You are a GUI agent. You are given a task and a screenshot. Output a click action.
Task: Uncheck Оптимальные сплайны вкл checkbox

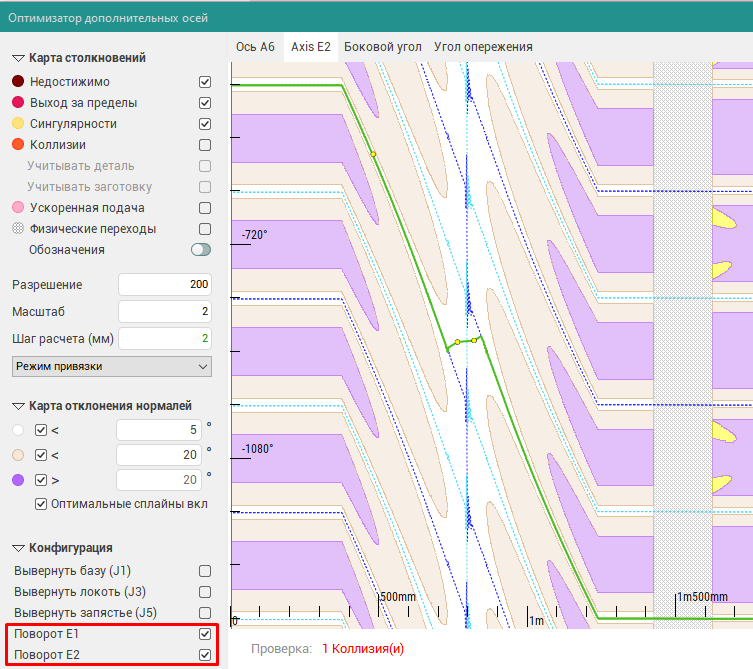[x=41, y=503]
